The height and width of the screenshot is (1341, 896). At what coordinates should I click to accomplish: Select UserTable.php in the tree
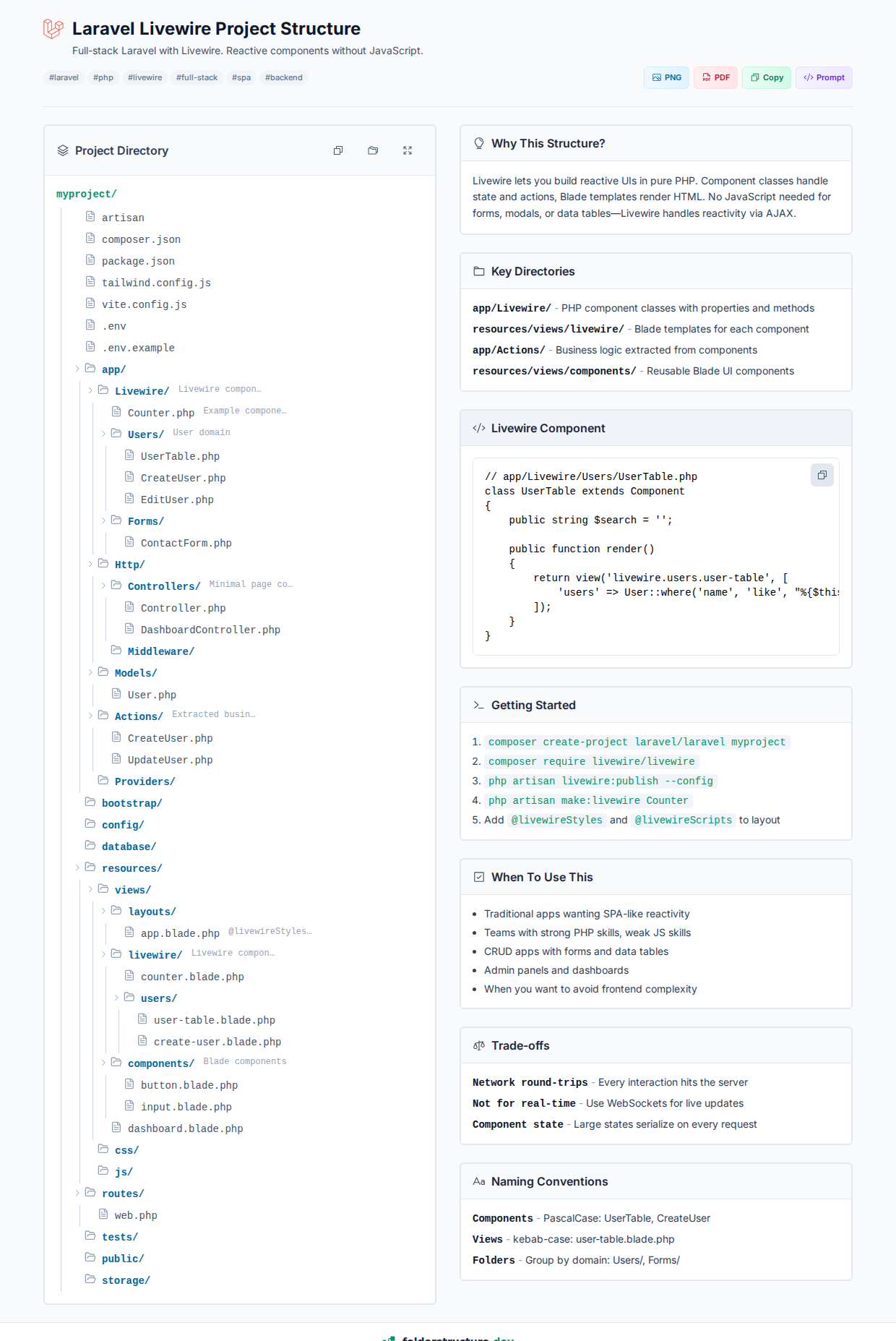tap(180, 456)
